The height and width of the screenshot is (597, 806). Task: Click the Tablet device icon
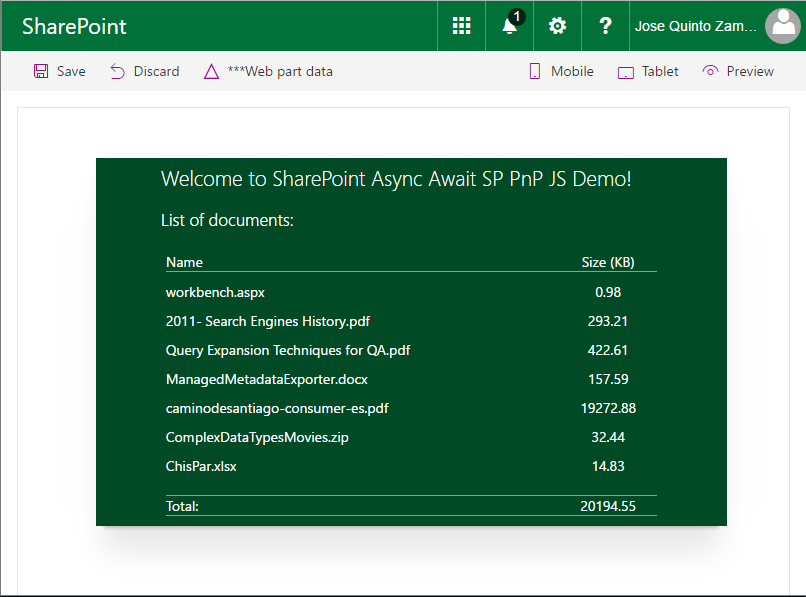(x=626, y=73)
